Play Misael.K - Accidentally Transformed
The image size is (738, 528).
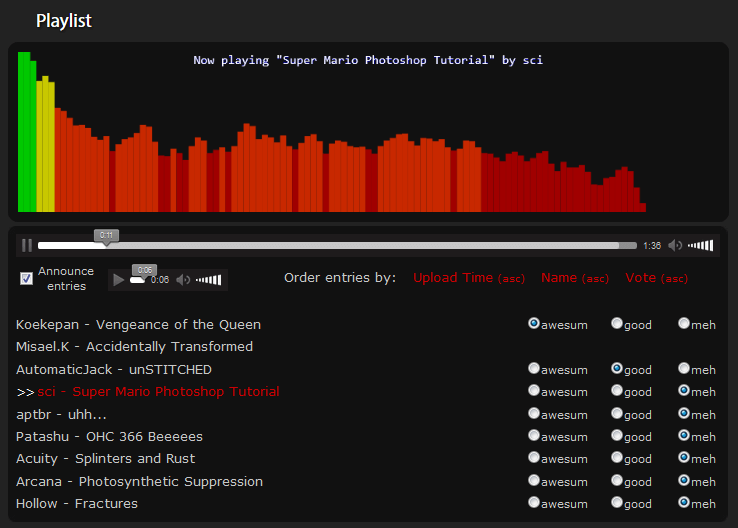134,347
